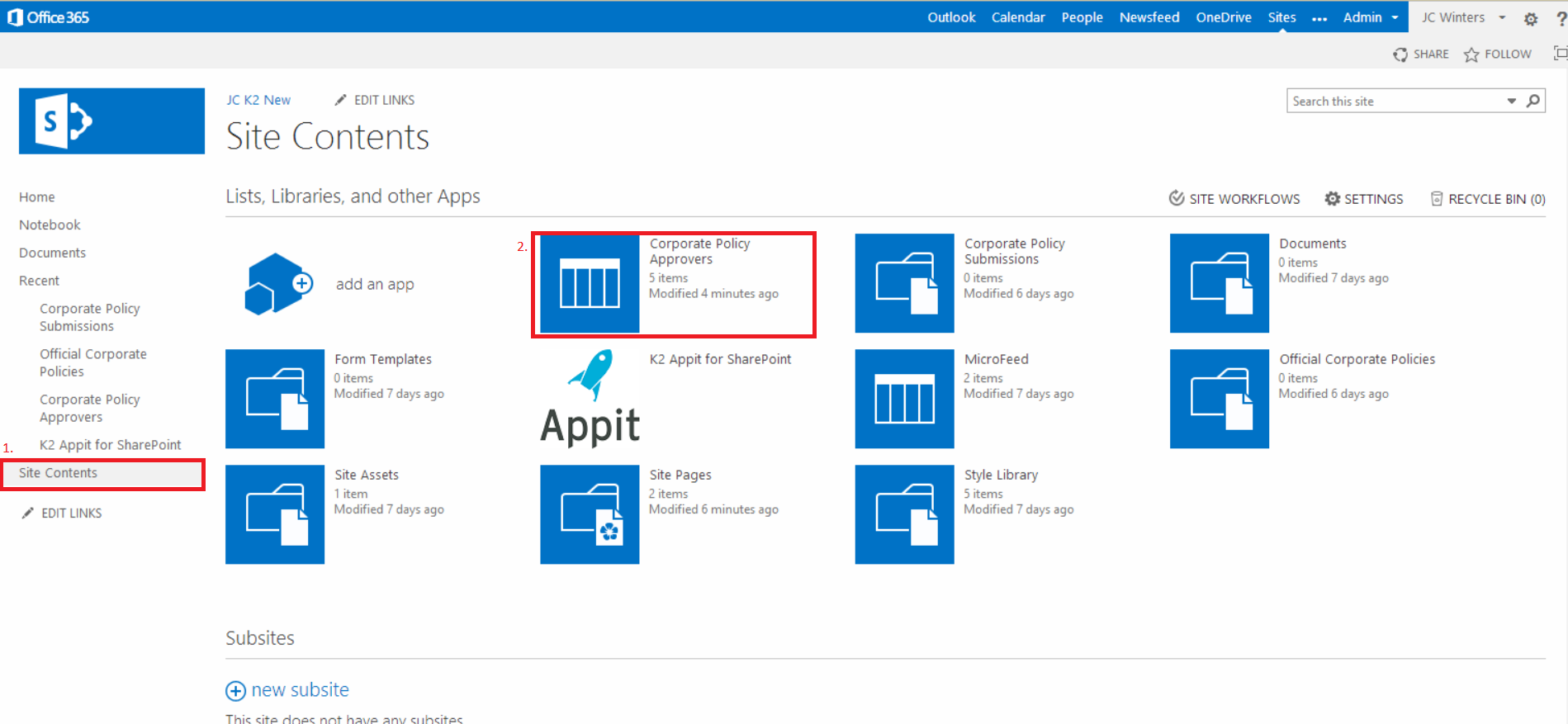Open the Official Corporate Policies tile icon
Image resolution: width=1568 pixels, height=724 pixels.
coord(1220,399)
